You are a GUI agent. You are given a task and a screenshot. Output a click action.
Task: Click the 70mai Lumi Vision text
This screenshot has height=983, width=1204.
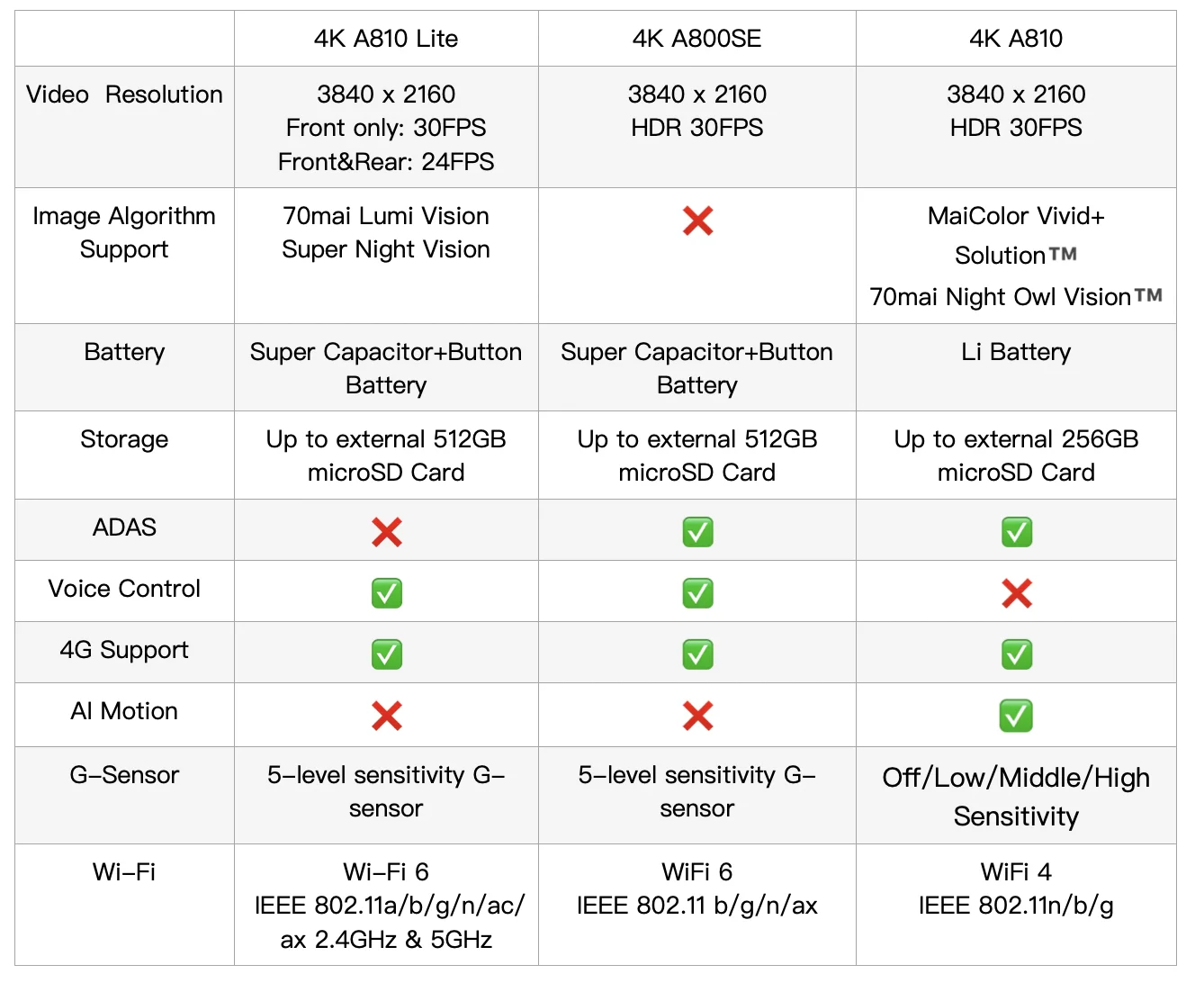click(386, 216)
